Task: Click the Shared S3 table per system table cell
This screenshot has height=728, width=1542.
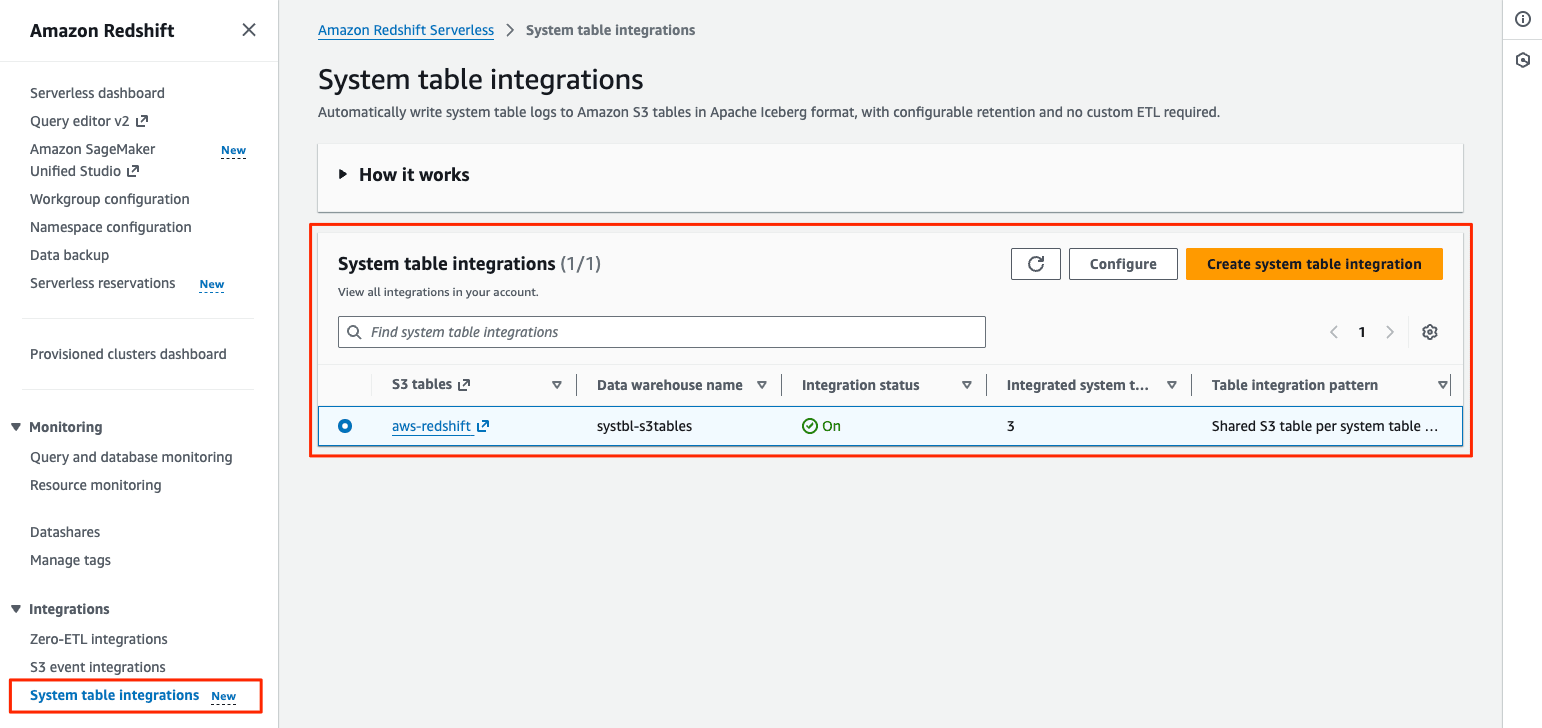Action: [x=1325, y=426]
